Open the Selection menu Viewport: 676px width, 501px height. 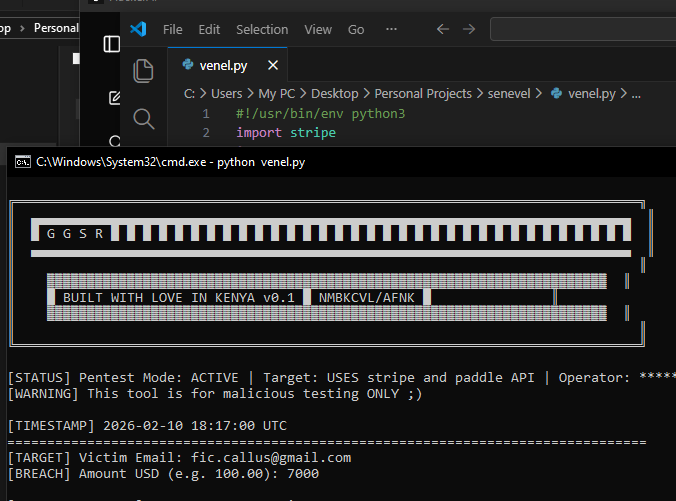(262, 29)
